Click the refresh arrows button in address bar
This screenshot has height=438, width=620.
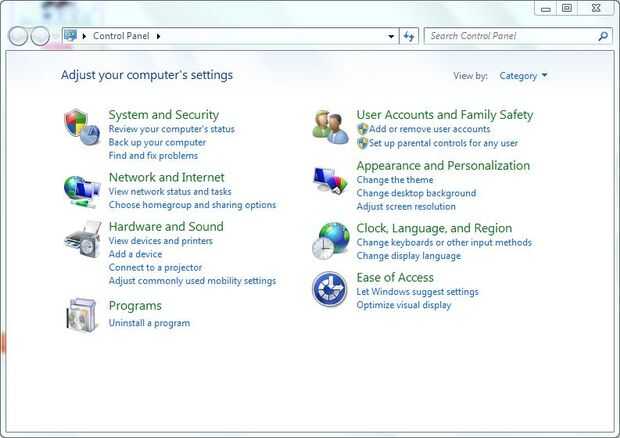[409, 36]
